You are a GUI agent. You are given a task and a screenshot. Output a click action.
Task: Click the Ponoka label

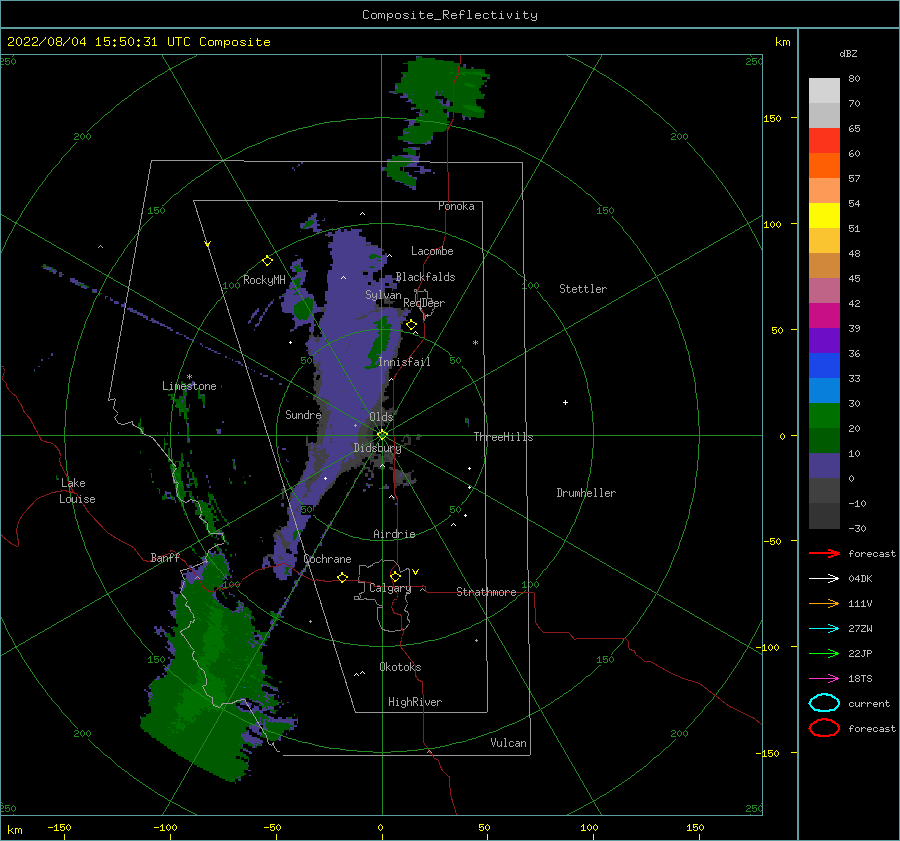click(x=456, y=206)
